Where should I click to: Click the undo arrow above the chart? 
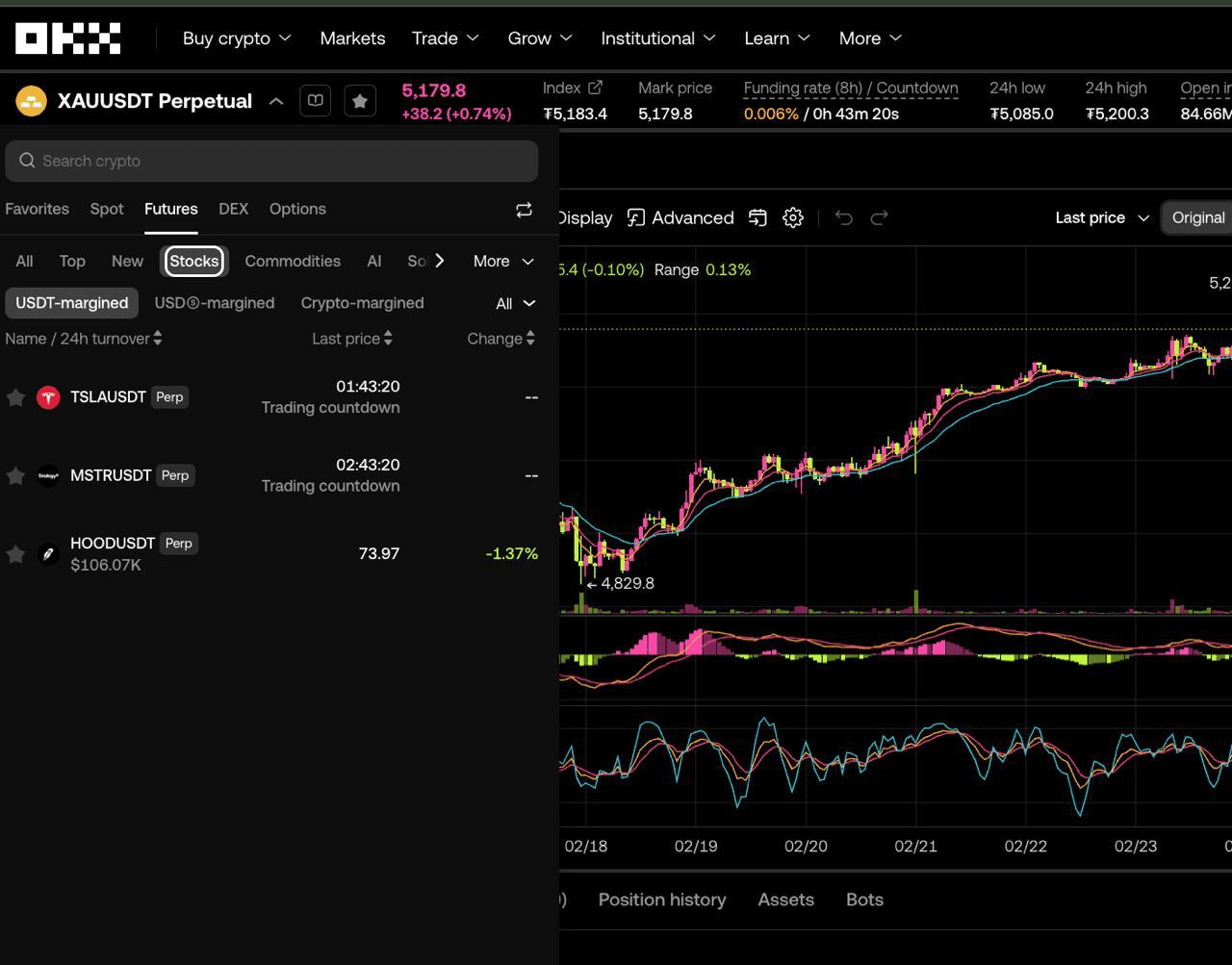pyautogui.click(x=843, y=217)
